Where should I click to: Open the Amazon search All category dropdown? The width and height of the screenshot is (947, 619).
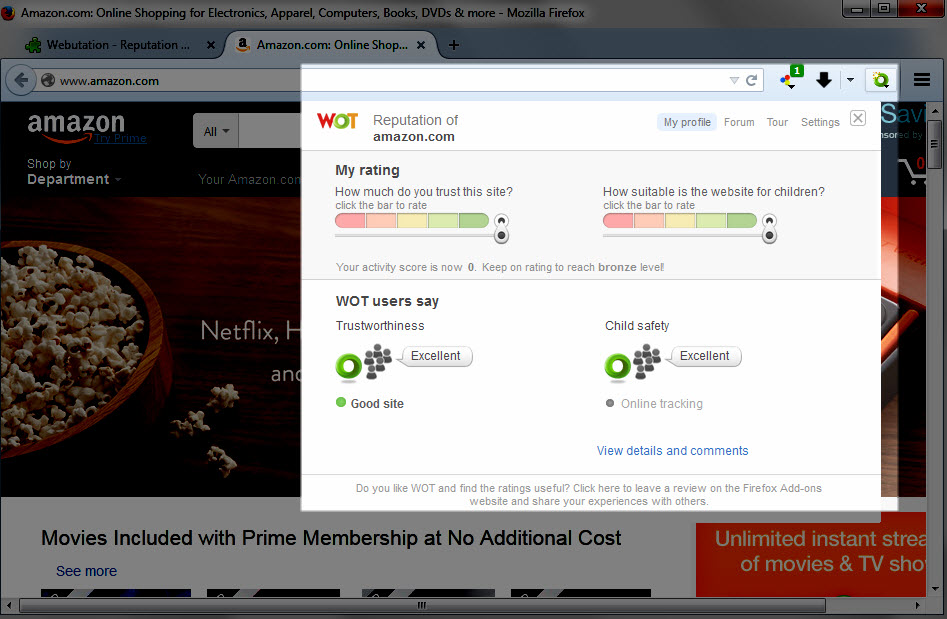(x=216, y=131)
